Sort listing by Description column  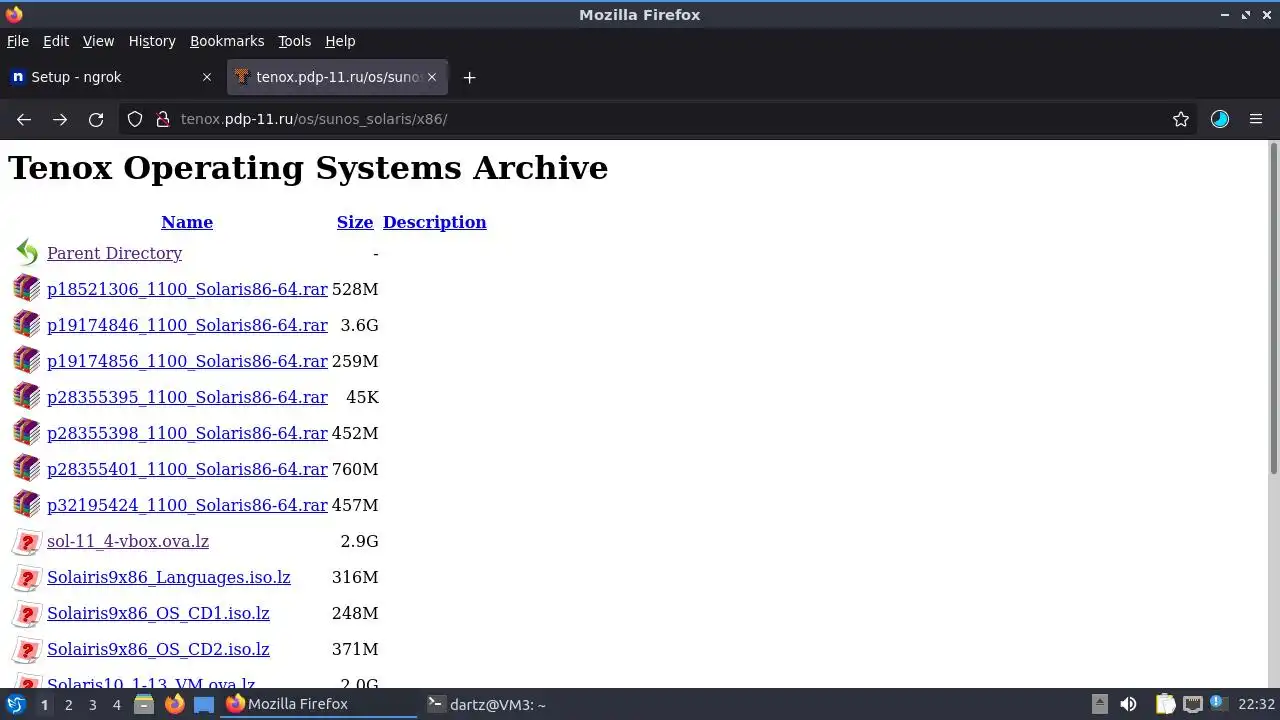(434, 222)
